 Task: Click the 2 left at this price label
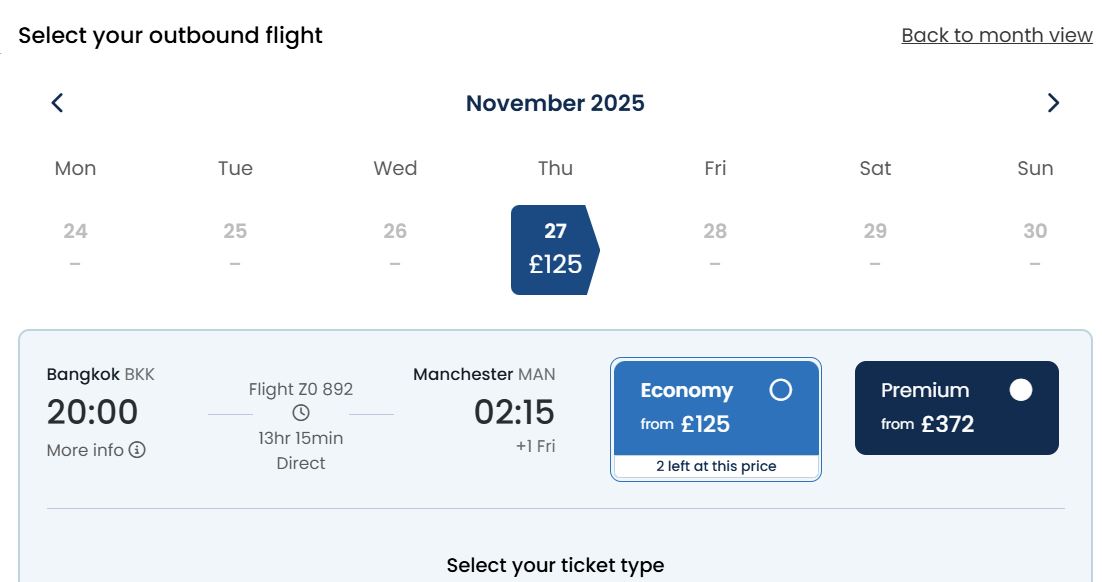pyautogui.click(x=716, y=466)
